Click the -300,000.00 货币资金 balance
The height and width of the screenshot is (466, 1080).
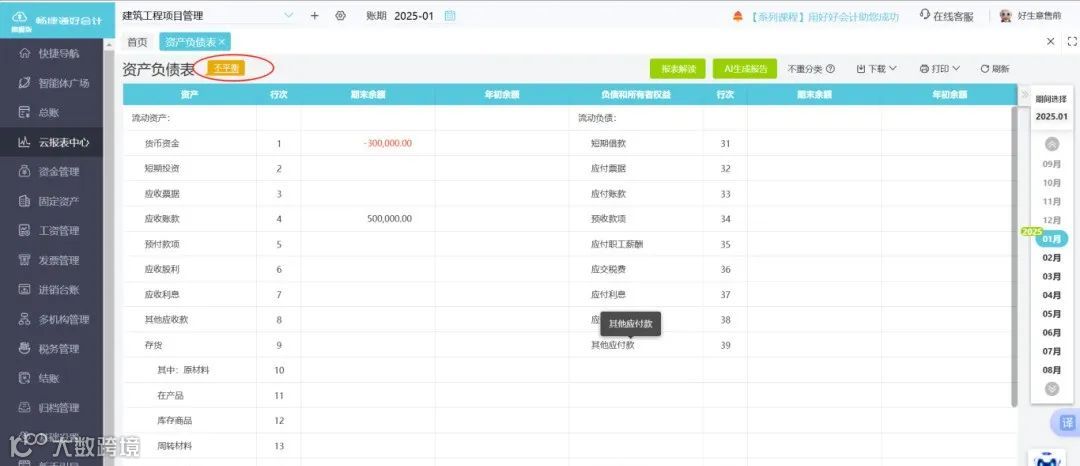click(x=388, y=143)
